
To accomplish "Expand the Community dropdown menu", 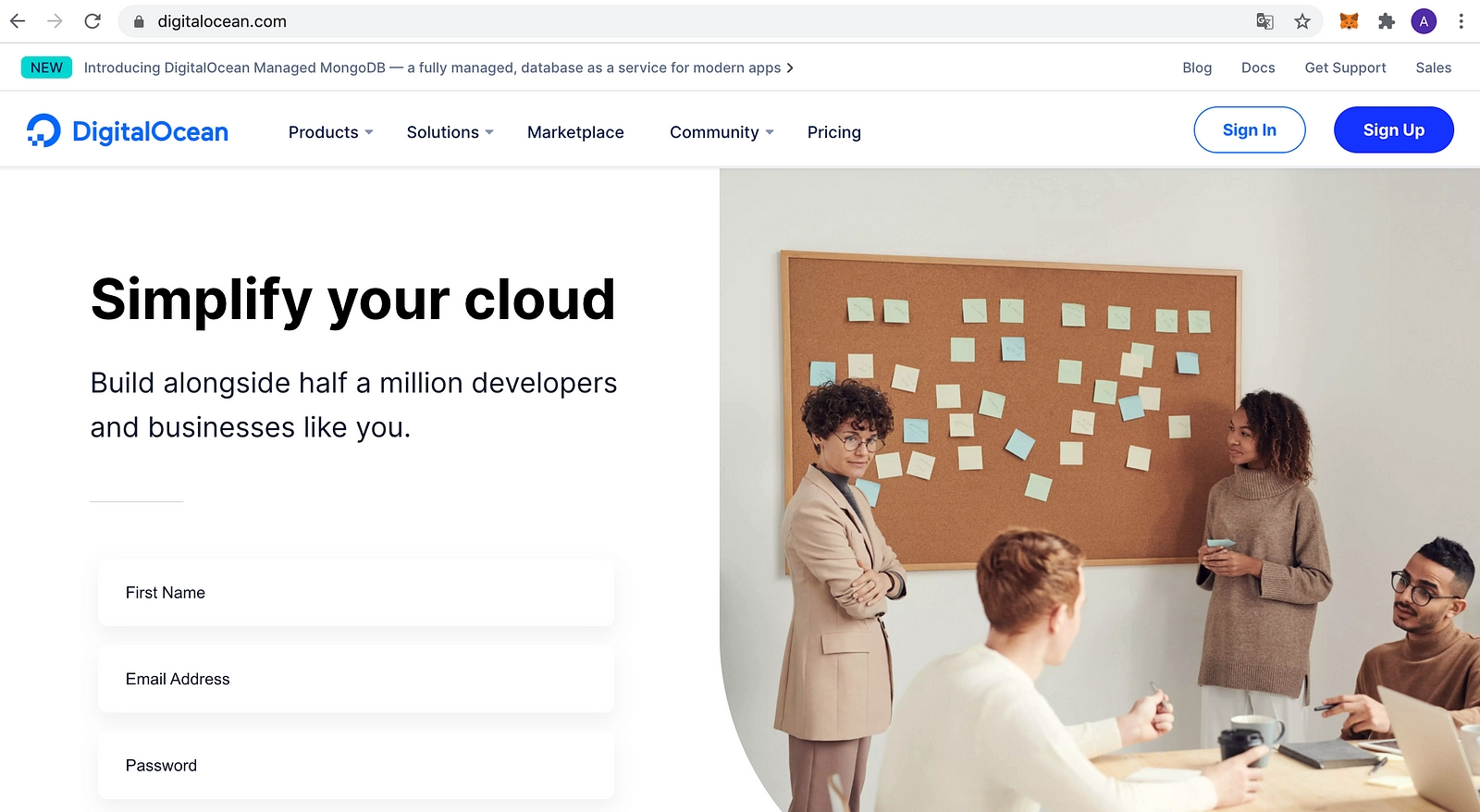I will (x=721, y=132).
